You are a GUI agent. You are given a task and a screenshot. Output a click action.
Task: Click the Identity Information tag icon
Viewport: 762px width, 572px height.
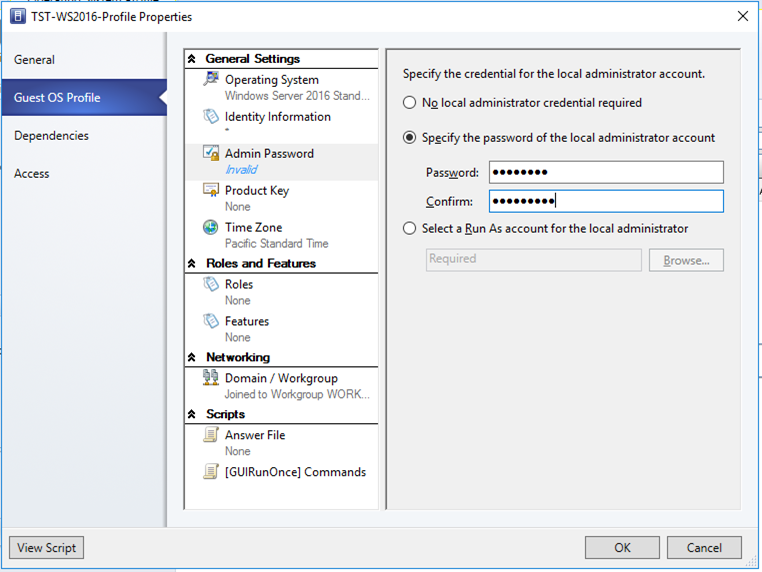click(x=211, y=116)
